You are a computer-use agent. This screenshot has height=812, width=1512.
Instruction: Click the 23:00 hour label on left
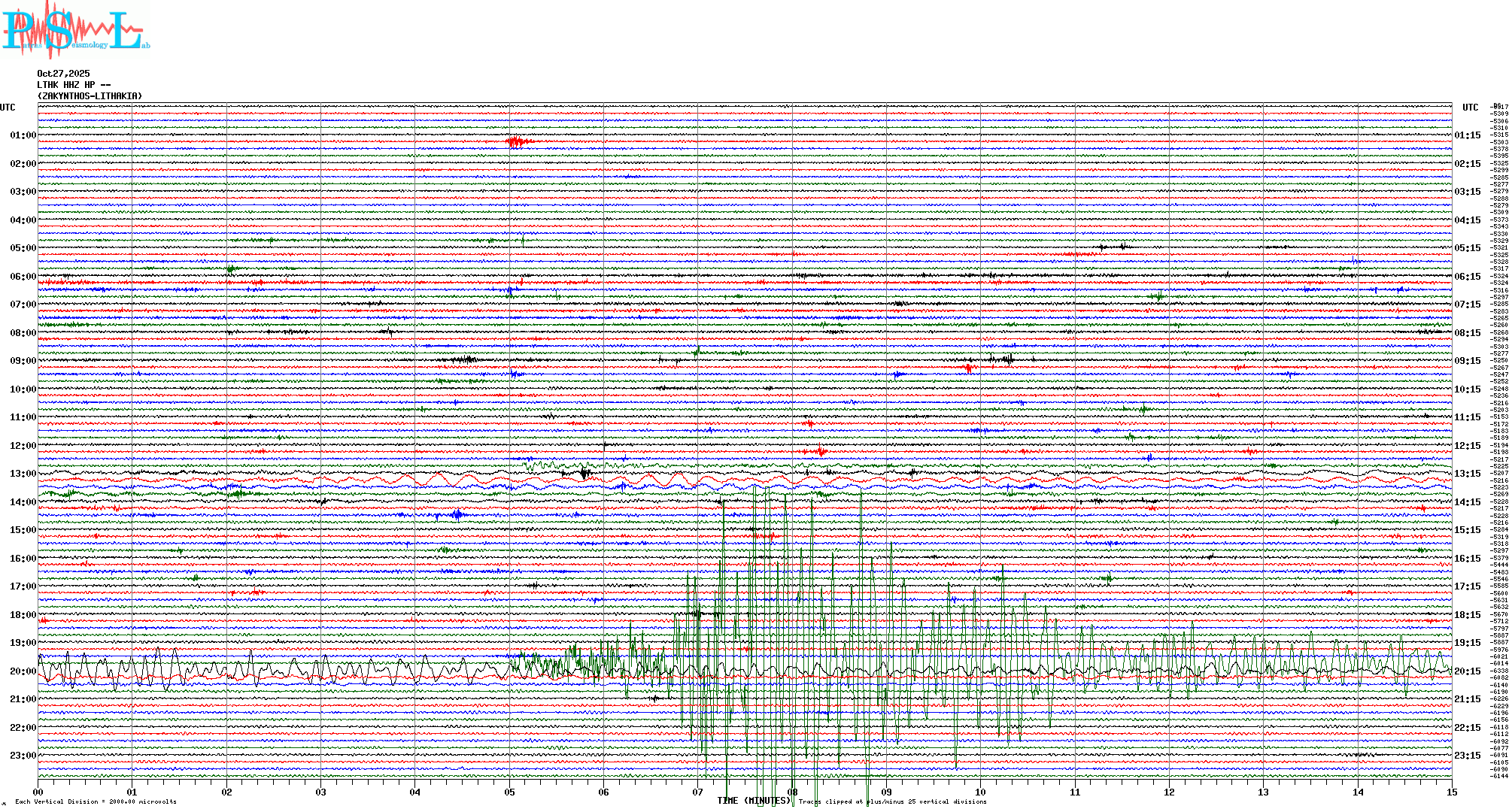tap(23, 756)
